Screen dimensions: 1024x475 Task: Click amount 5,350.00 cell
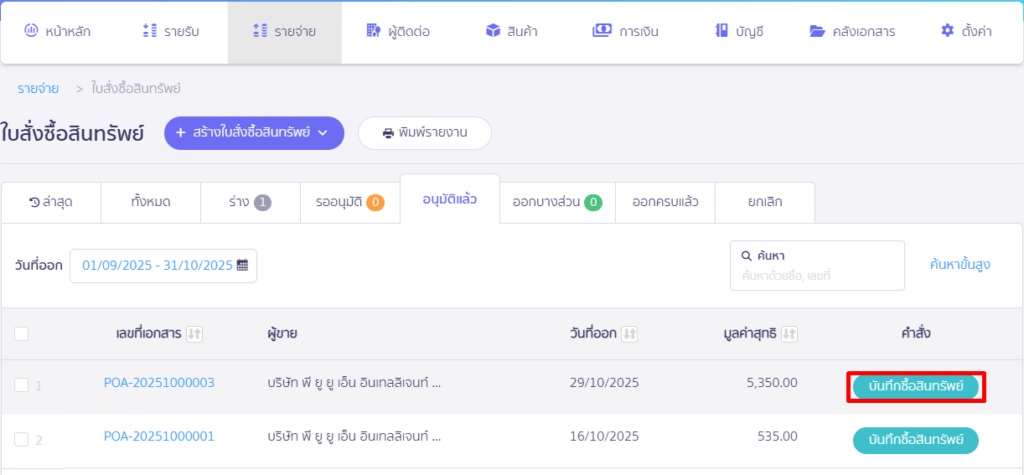771,383
